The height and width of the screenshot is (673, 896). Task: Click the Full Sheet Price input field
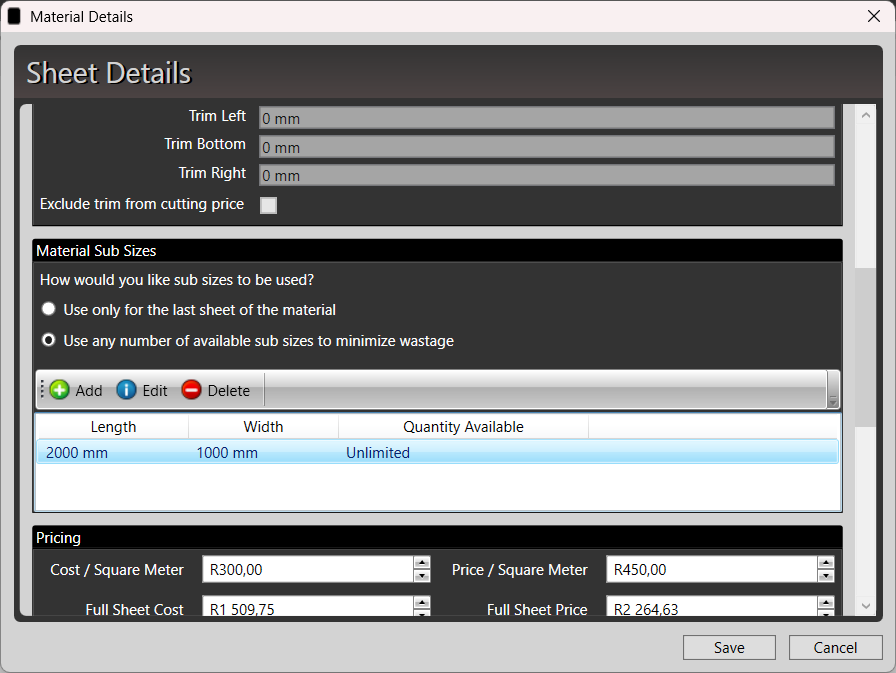click(710, 609)
